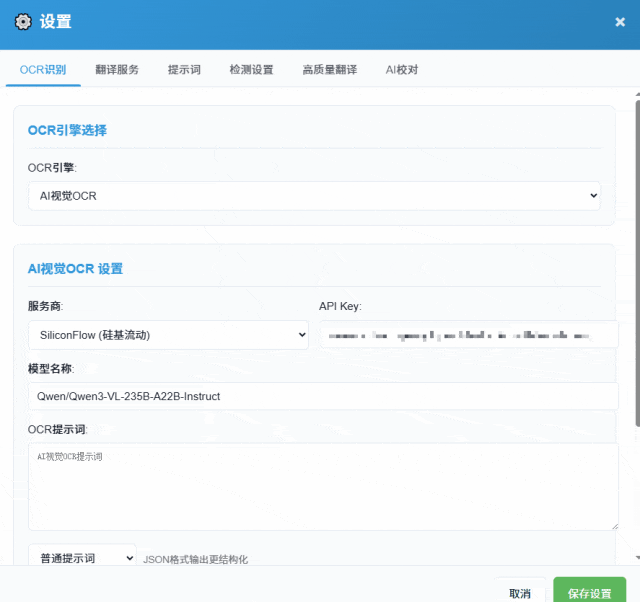Go to the 提示词 tab
Viewport: 640px width, 602px height.
click(x=184, y=70)
